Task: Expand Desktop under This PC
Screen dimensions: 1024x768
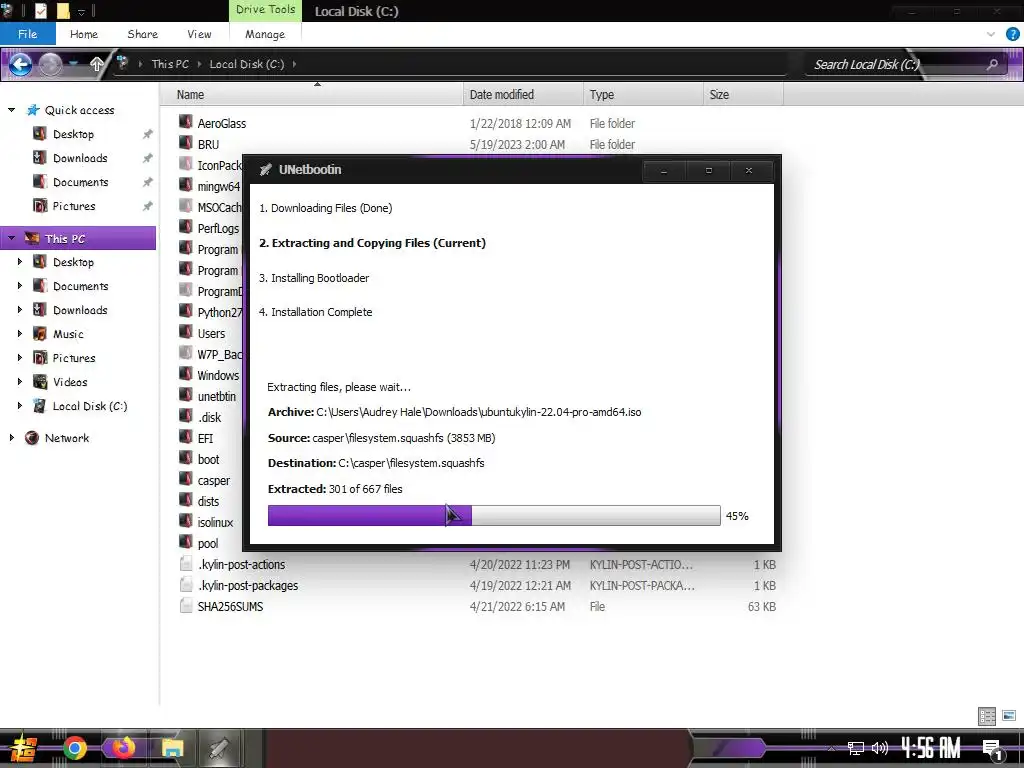Action: [x=20, y=262]
